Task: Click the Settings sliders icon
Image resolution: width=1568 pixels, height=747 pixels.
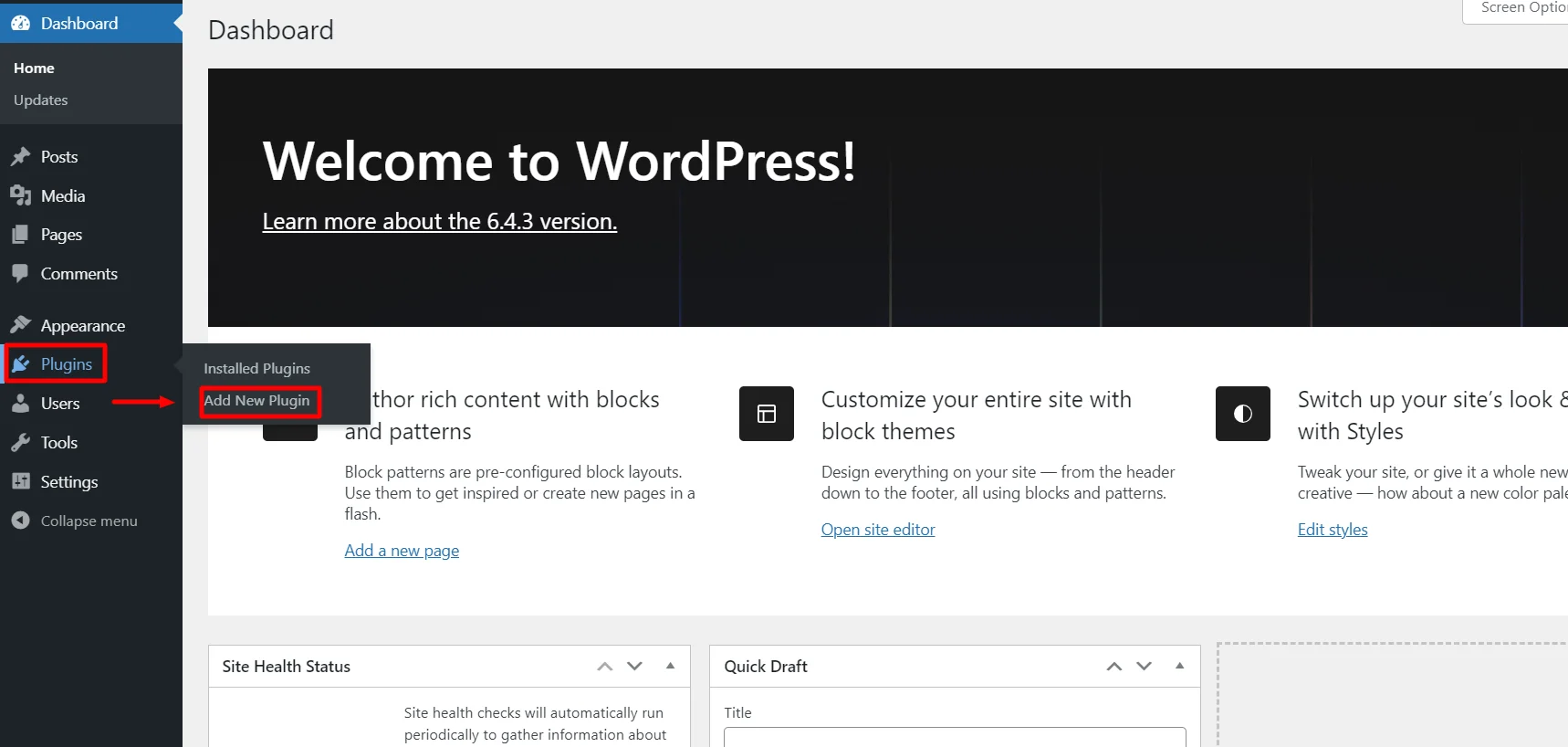Action: coord(20,481)
